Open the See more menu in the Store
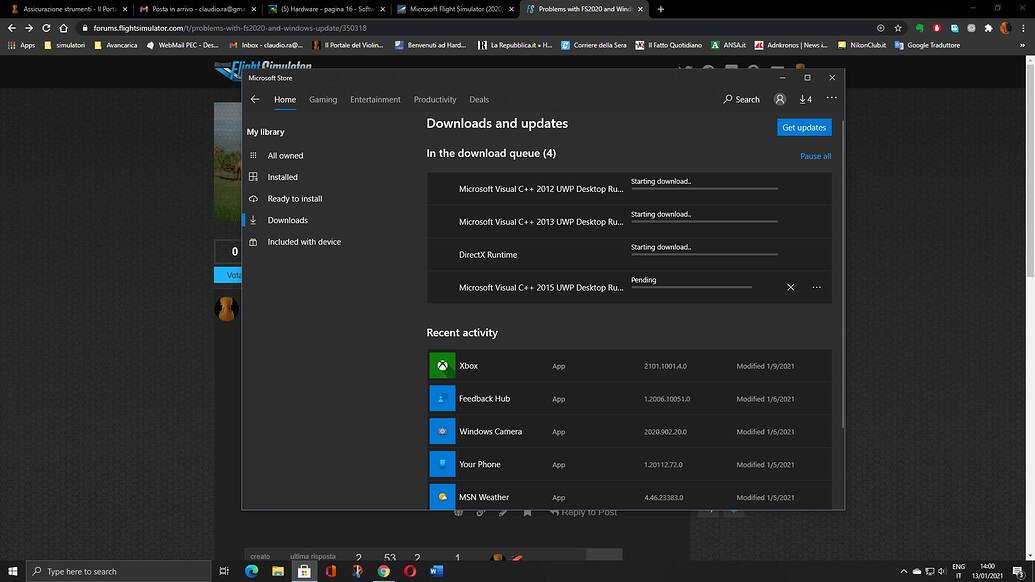This screenshot has height=582, width=1035. pos(831,99)
